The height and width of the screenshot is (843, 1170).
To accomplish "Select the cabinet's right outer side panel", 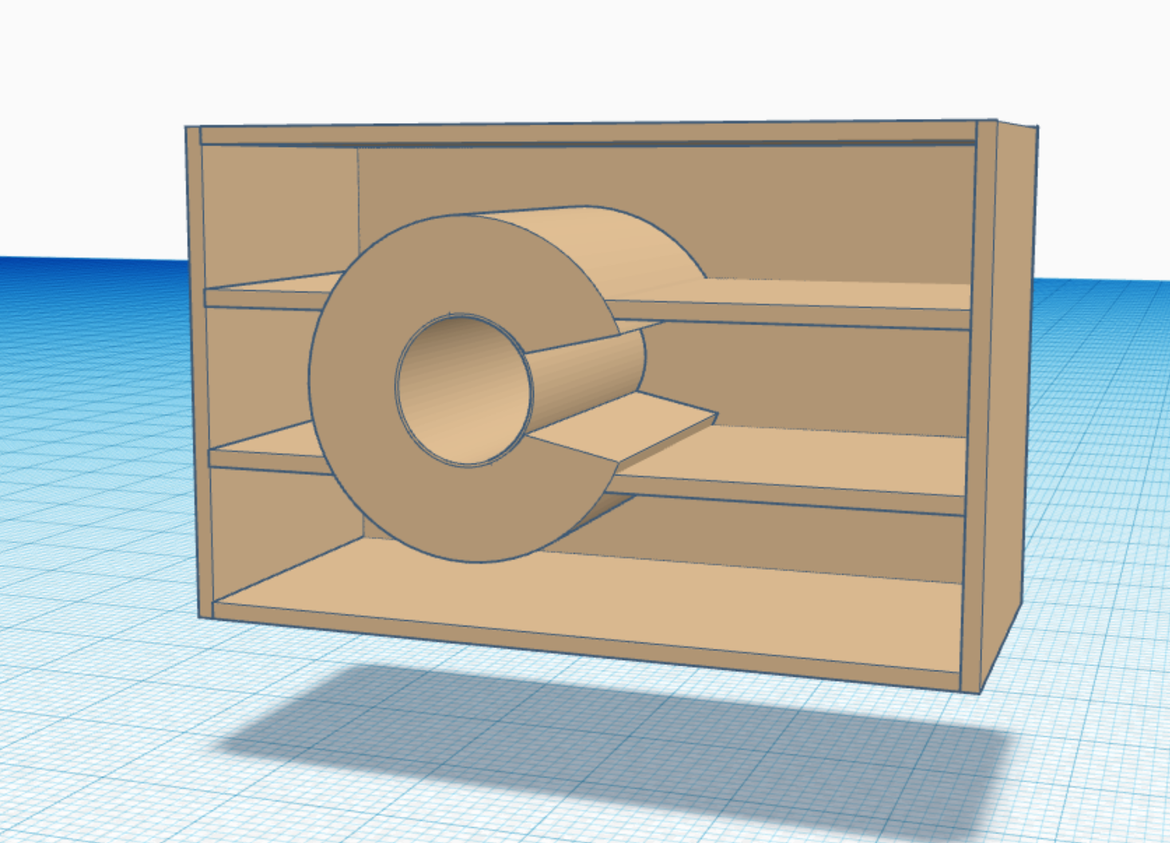I will tap(1008, 400).
